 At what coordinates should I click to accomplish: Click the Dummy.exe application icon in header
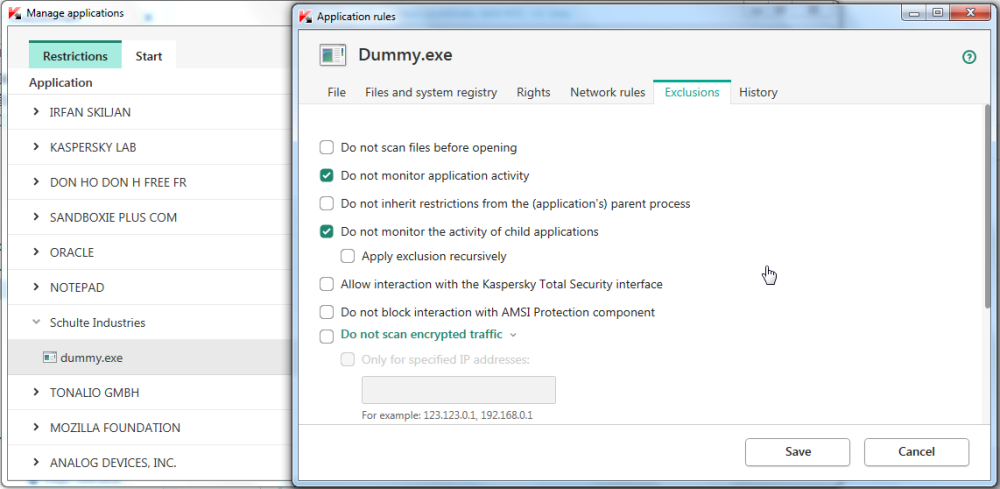[x=333, y=56]
